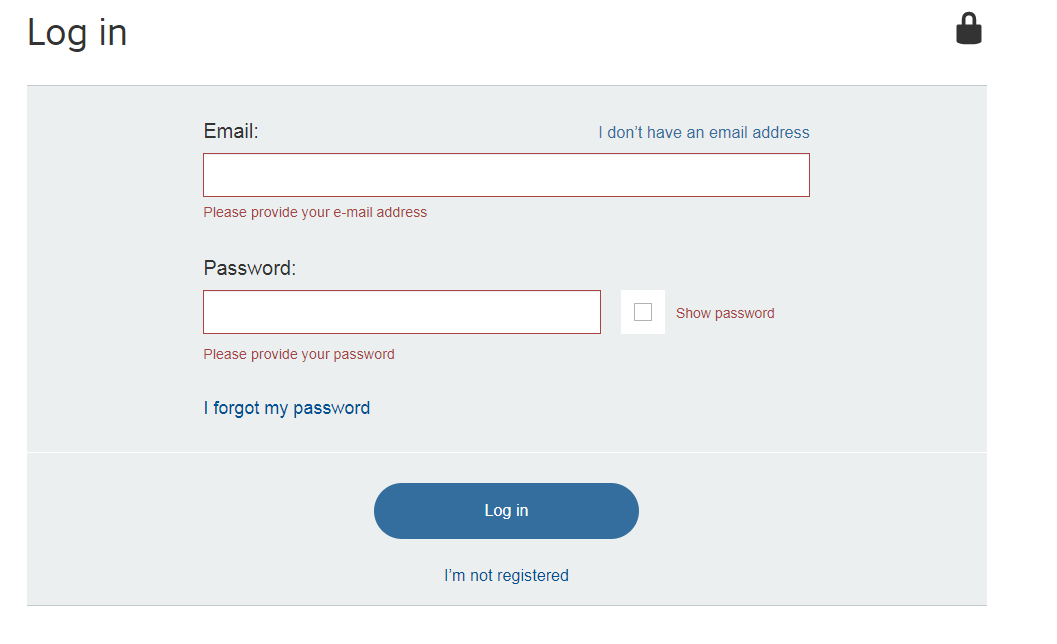Viewport: 1057px width, 644px height.
Task: Focus the Password input field
Action: pyautogui.click(x=402, y=312)
